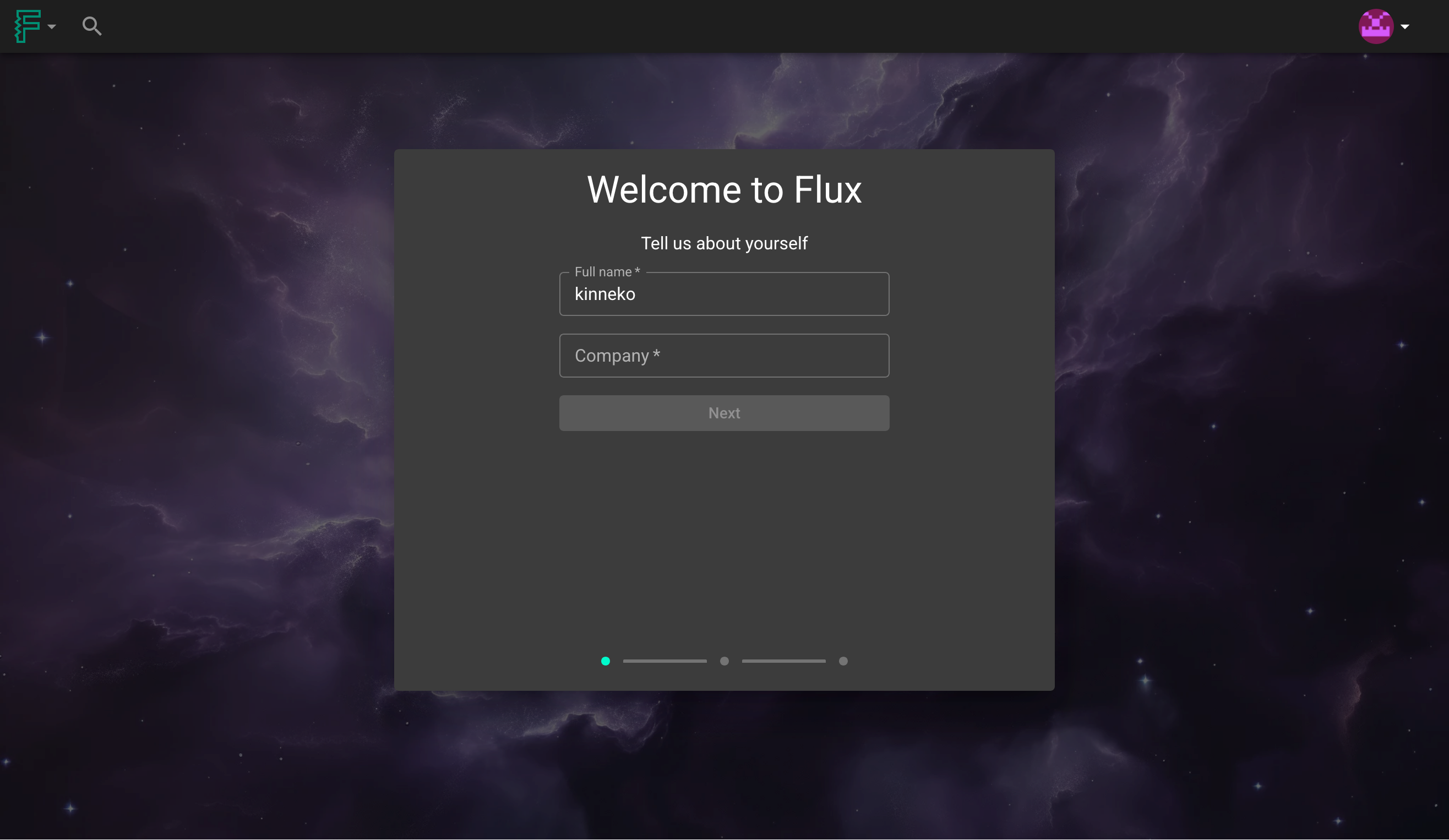
Task: Expand the Flux logo dropdown arrow
Action: click(x=52, y=27)
